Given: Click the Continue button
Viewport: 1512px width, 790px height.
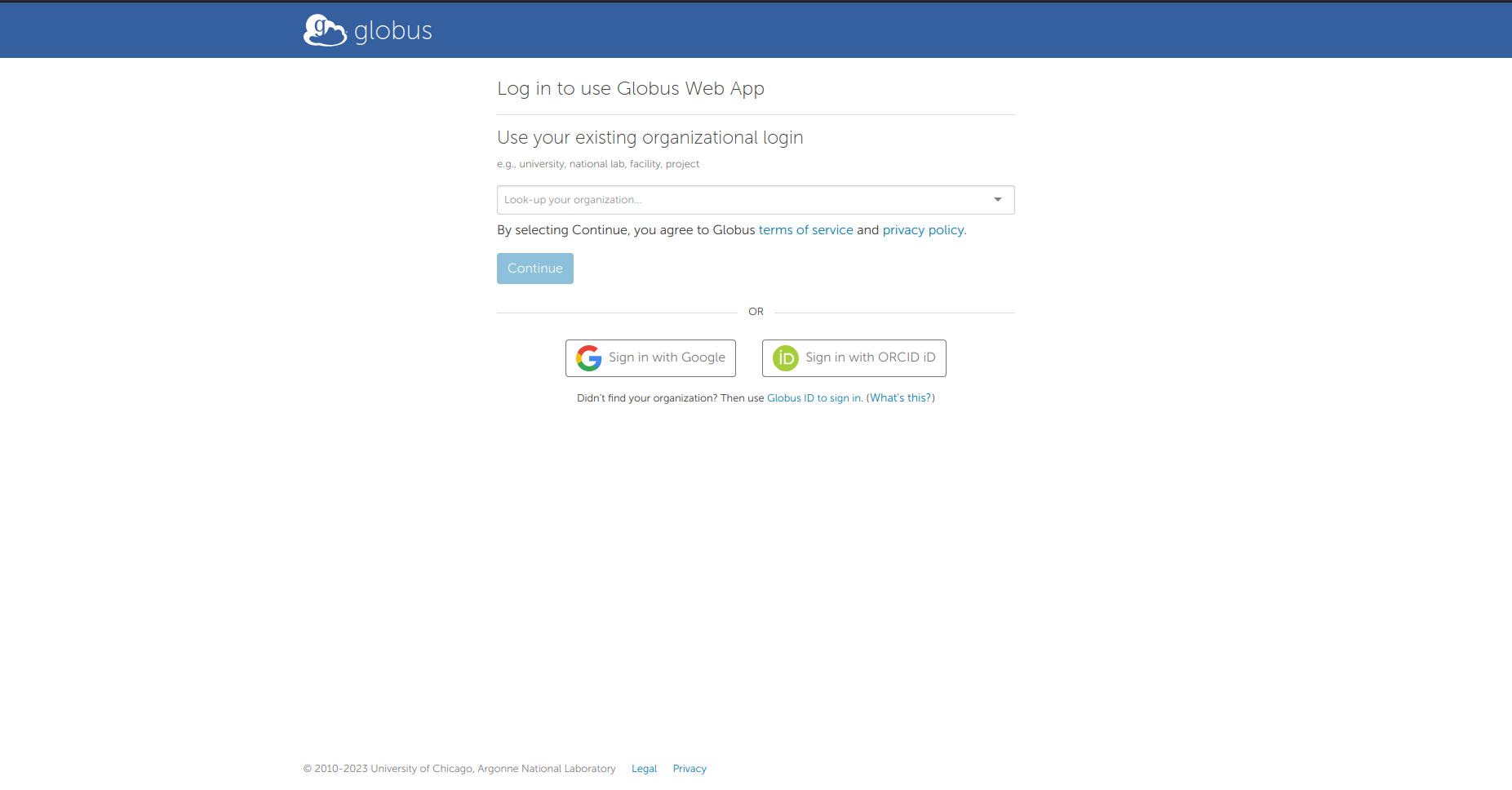Looking at the screenshot, I should pos(535,269).
